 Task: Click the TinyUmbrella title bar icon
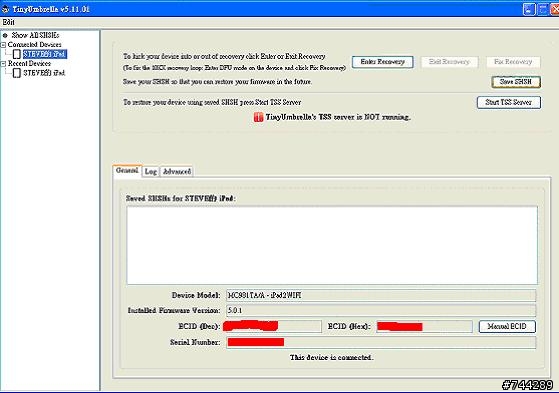(5, 9)
